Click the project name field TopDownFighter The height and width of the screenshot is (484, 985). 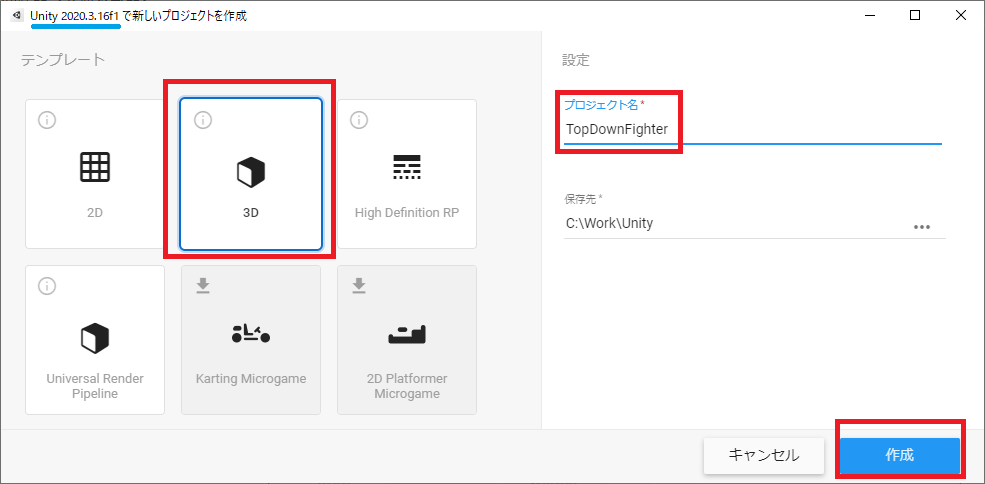click(x=753, y=129)
